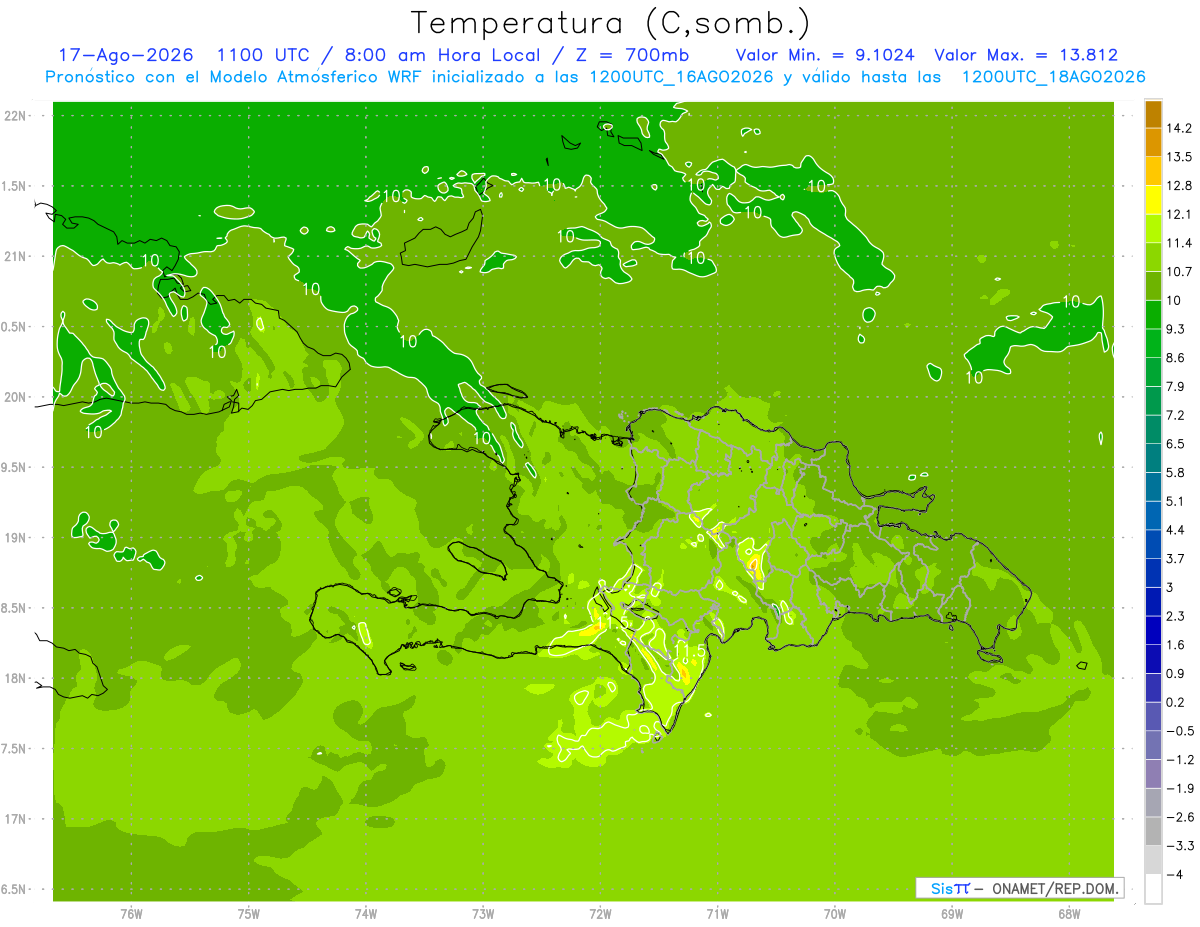Select the 'Valor Min. = 9.1024' text
This screenshot has height=927, width=1200.
point(827,55)
